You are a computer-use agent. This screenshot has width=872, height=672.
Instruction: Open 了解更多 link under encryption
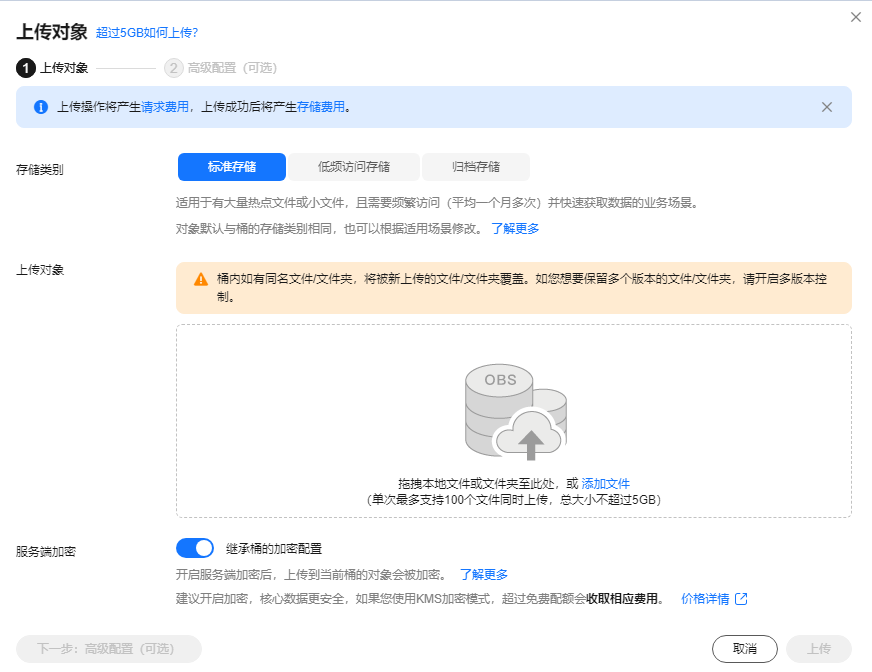point(484,575)
